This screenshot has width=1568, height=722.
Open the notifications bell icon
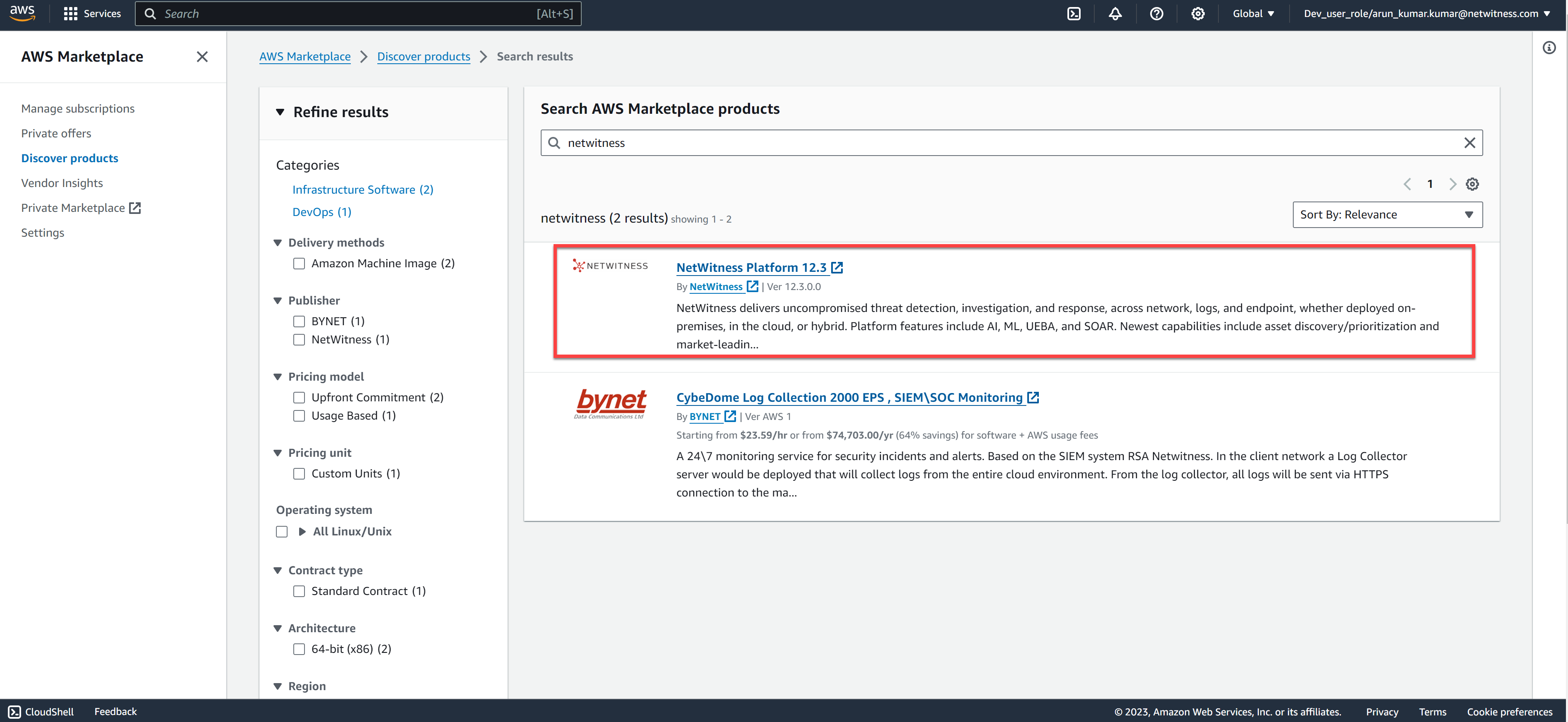tap(1115, 13)
